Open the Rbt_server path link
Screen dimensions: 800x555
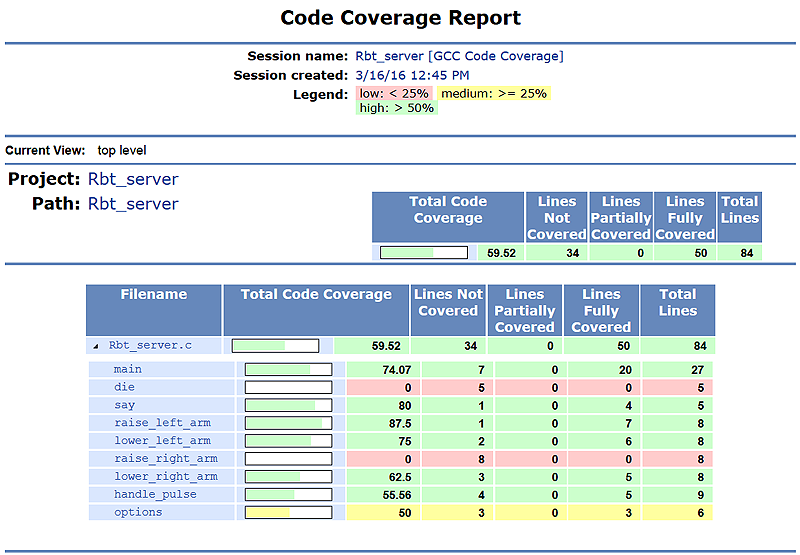pyautogui.click(x=133, y=204)
